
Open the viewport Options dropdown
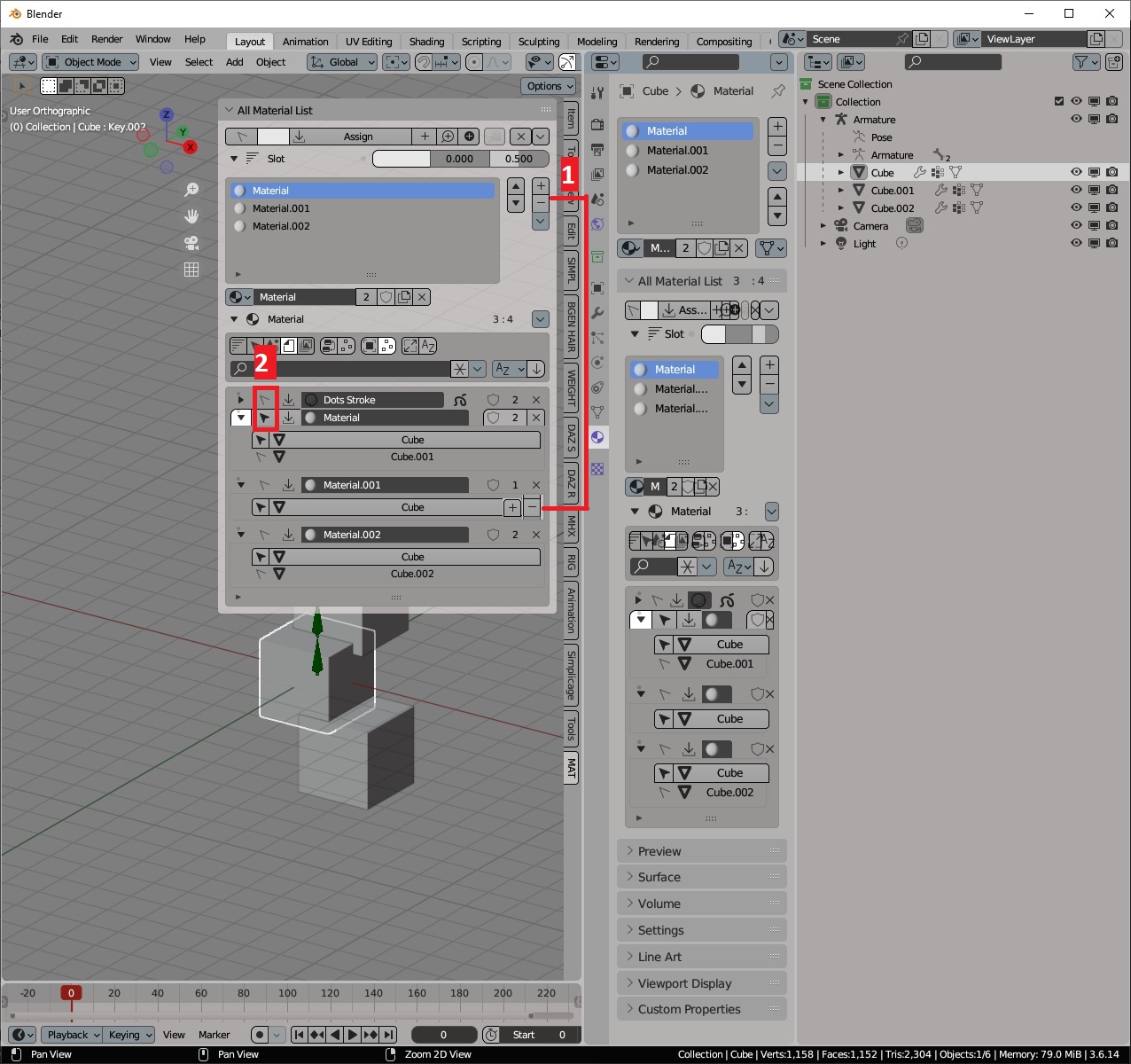click(x=549, y=86)
